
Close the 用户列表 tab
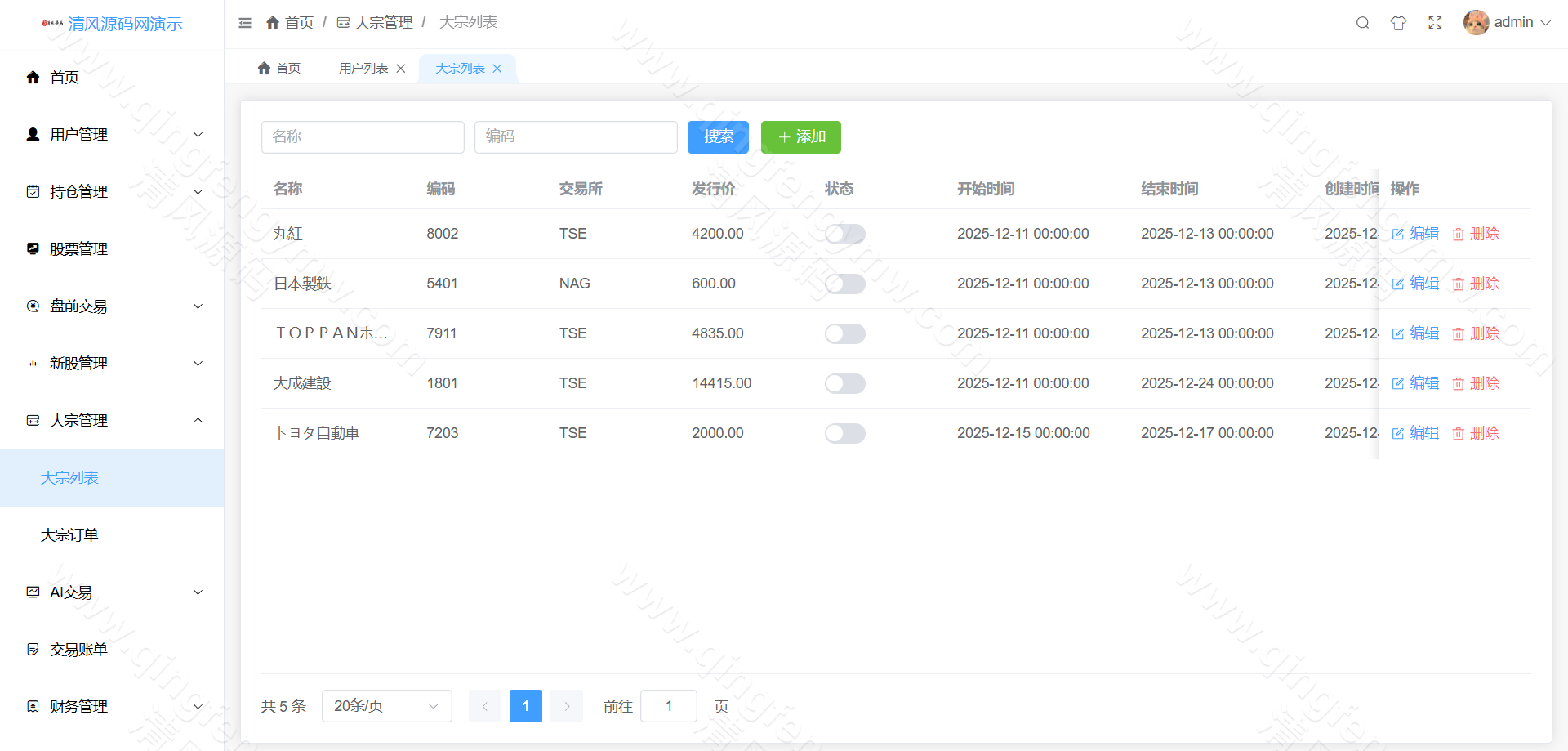(x=401, y=69)
